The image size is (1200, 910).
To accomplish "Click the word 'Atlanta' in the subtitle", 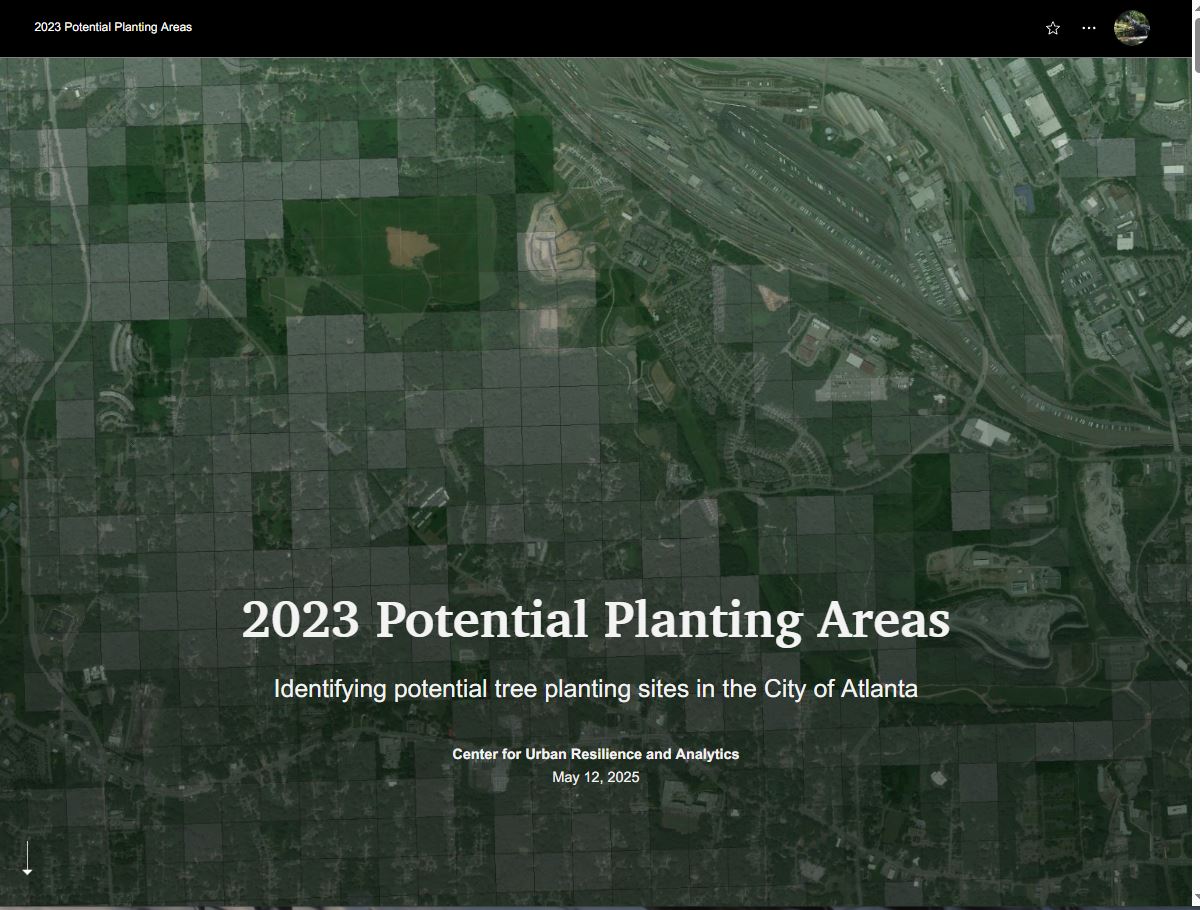I will click(x=879, y=689).
